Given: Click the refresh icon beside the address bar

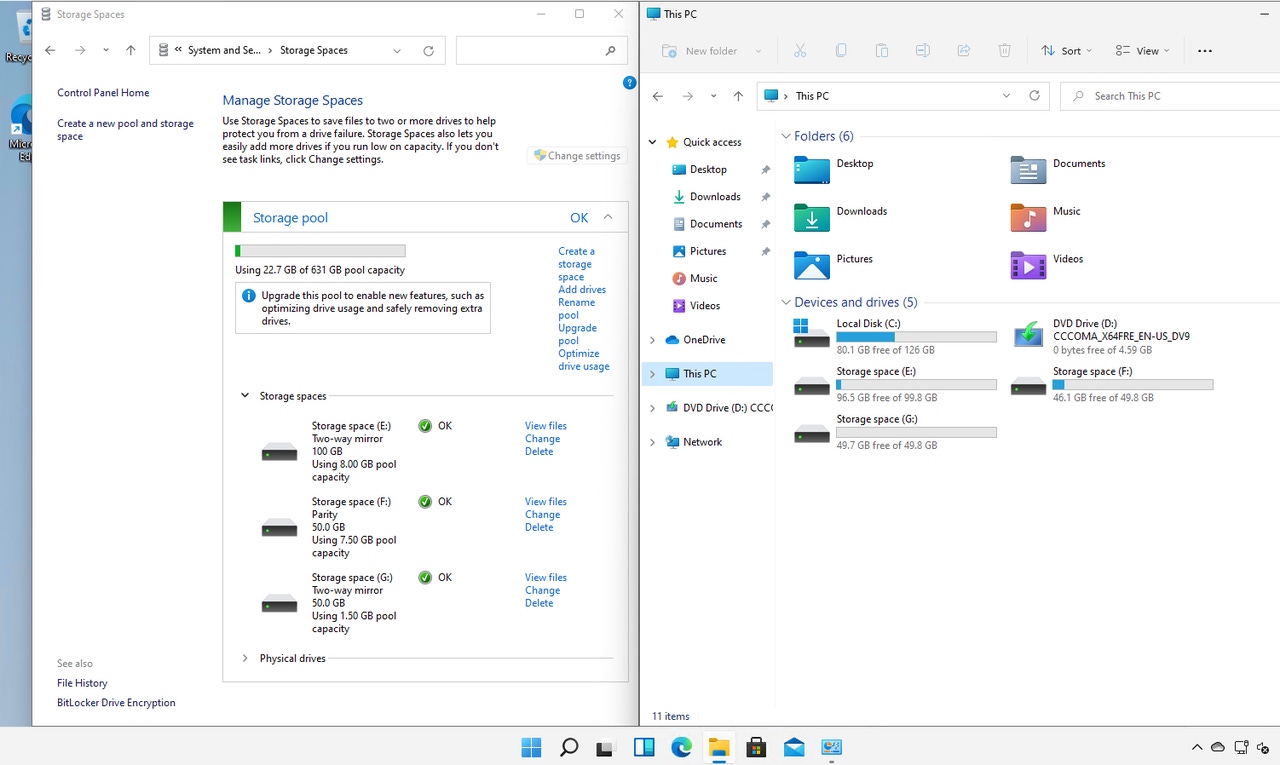Looking at the screenshot, I should (429, 49).
